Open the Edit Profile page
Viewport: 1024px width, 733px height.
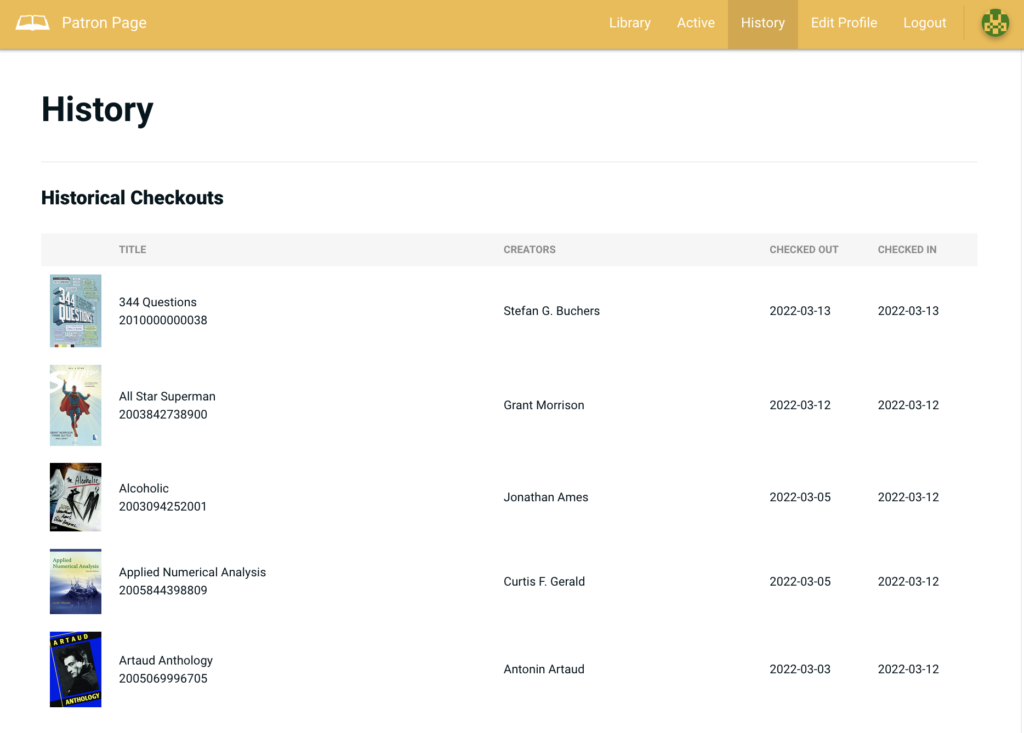(x=843, y=23)
